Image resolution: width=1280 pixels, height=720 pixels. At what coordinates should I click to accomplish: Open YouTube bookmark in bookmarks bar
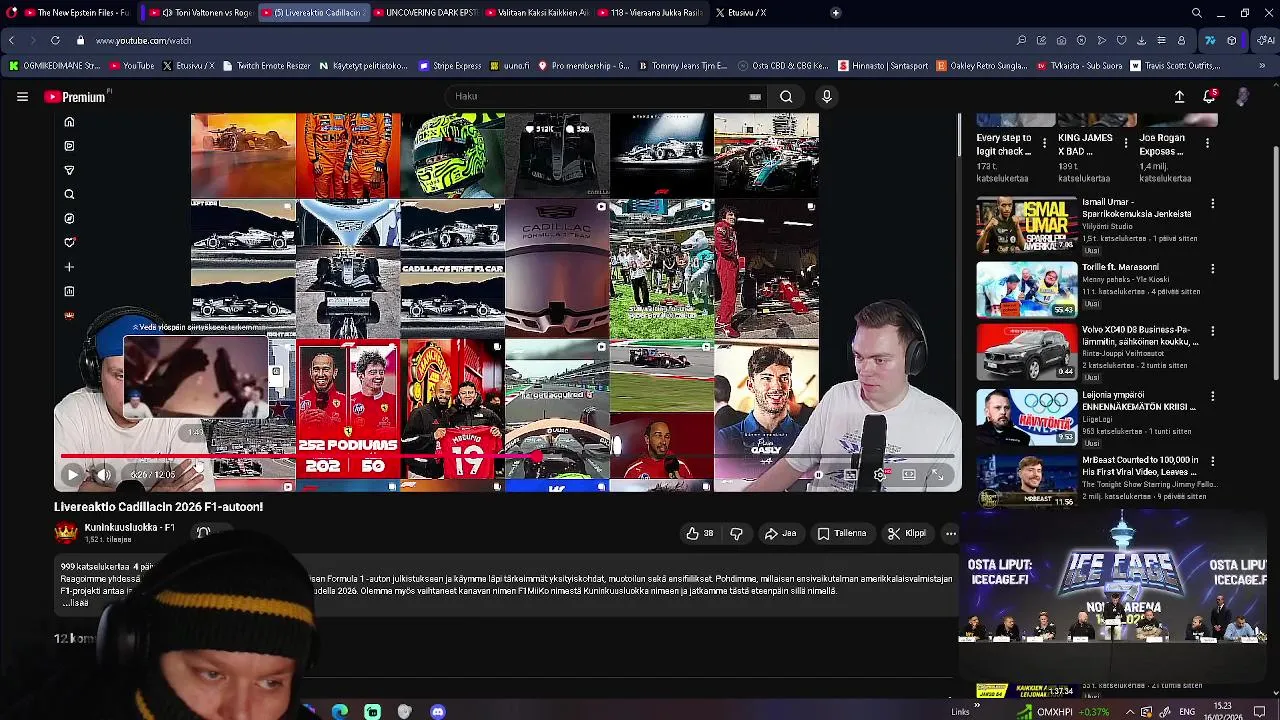pos(132,66)
